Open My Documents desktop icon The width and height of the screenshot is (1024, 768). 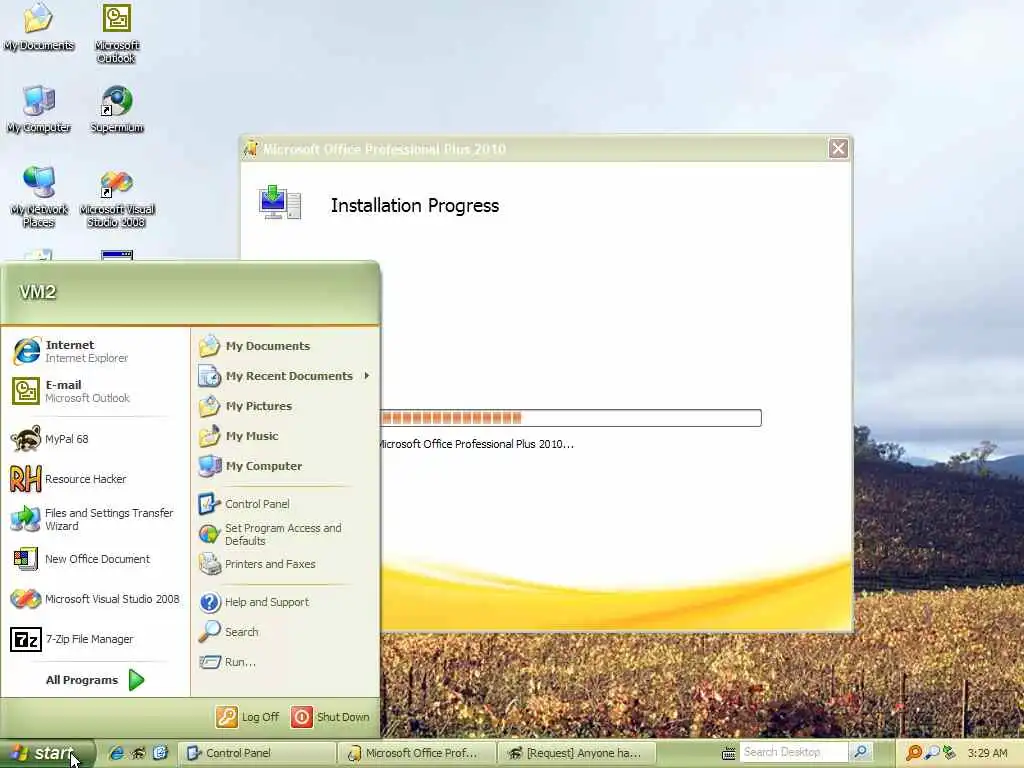pyautogui.click(x=39, y=29)
